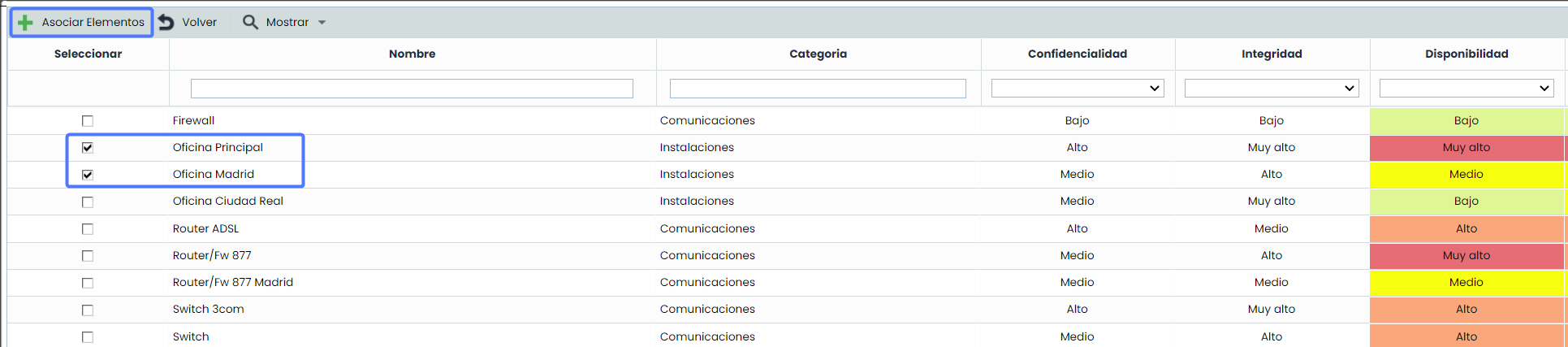Uncheck the Oficina Principal checkbox

pos(88,148)
